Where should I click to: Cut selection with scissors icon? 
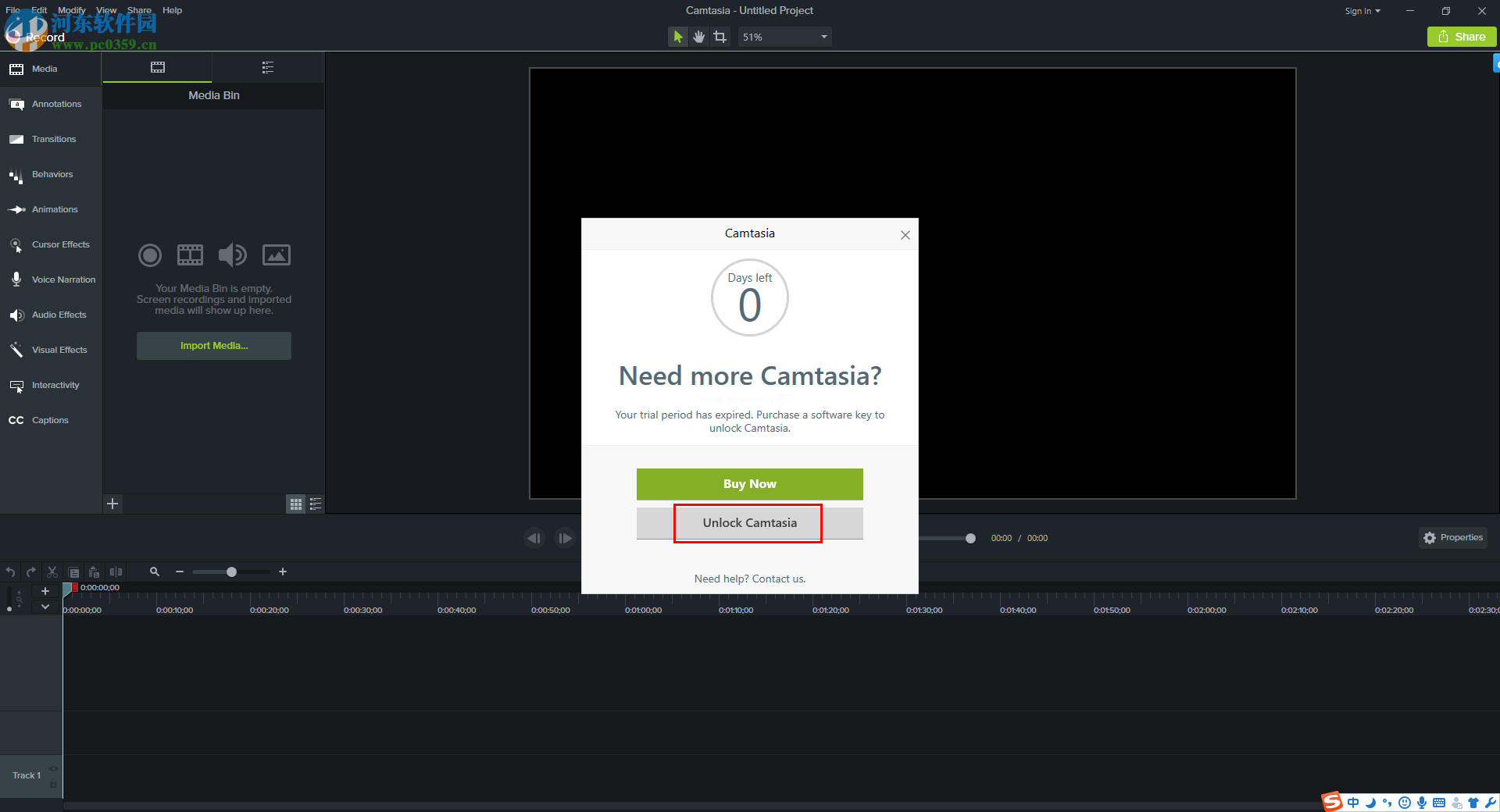pos(52,572)
